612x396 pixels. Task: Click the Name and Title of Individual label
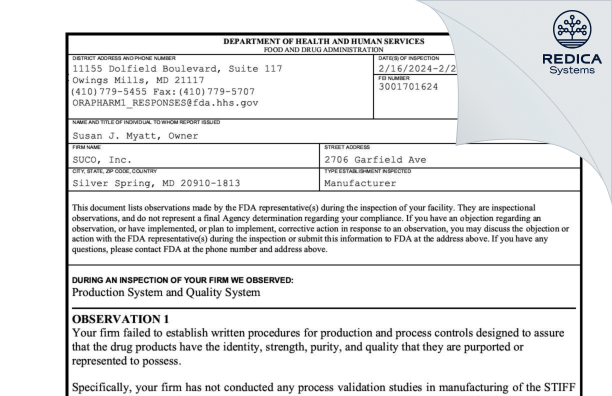click(146, 122)
